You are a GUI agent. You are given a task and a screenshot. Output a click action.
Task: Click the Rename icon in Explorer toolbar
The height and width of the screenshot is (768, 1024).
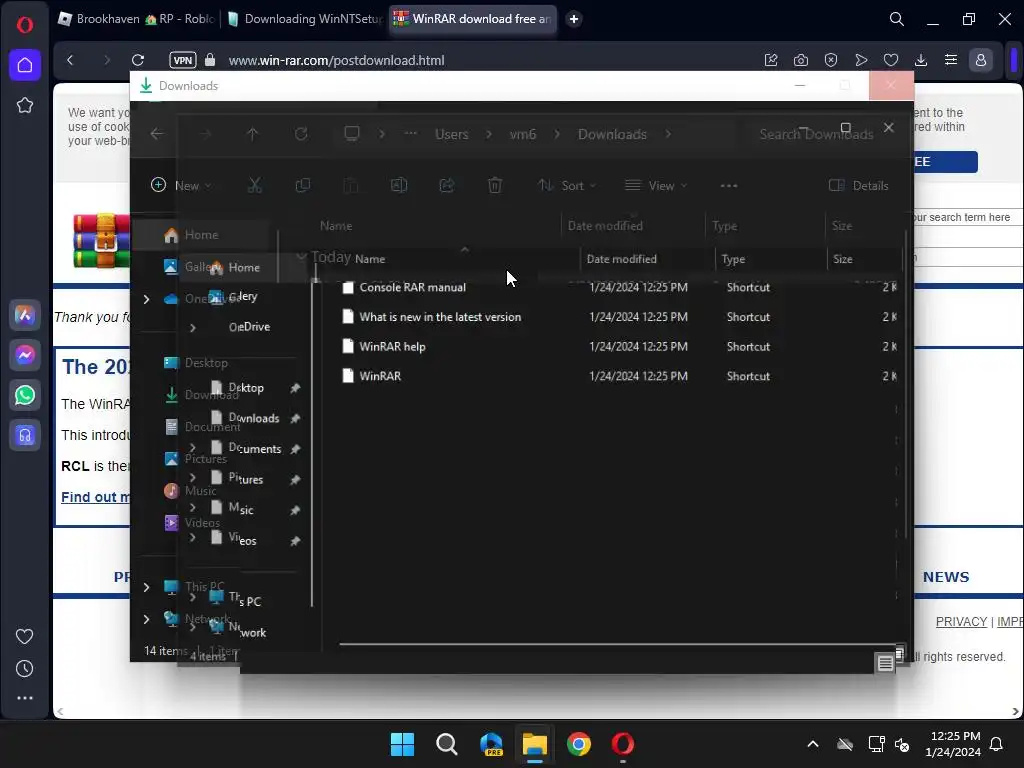[x=399, y=185]
